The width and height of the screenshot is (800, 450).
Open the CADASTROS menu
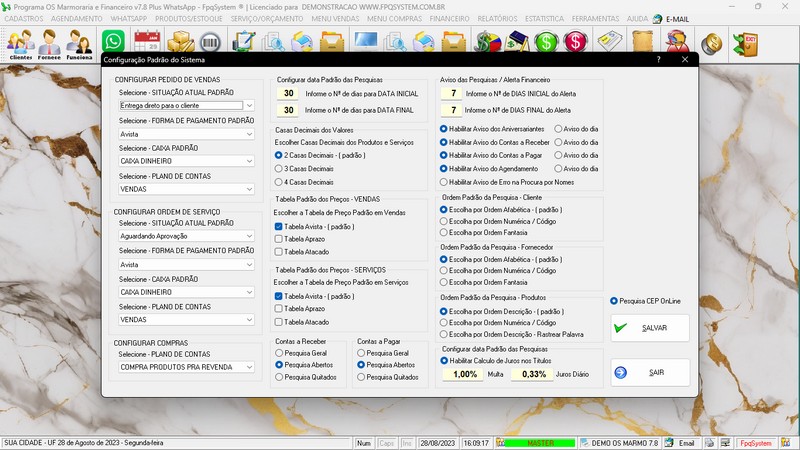(23, 19)
